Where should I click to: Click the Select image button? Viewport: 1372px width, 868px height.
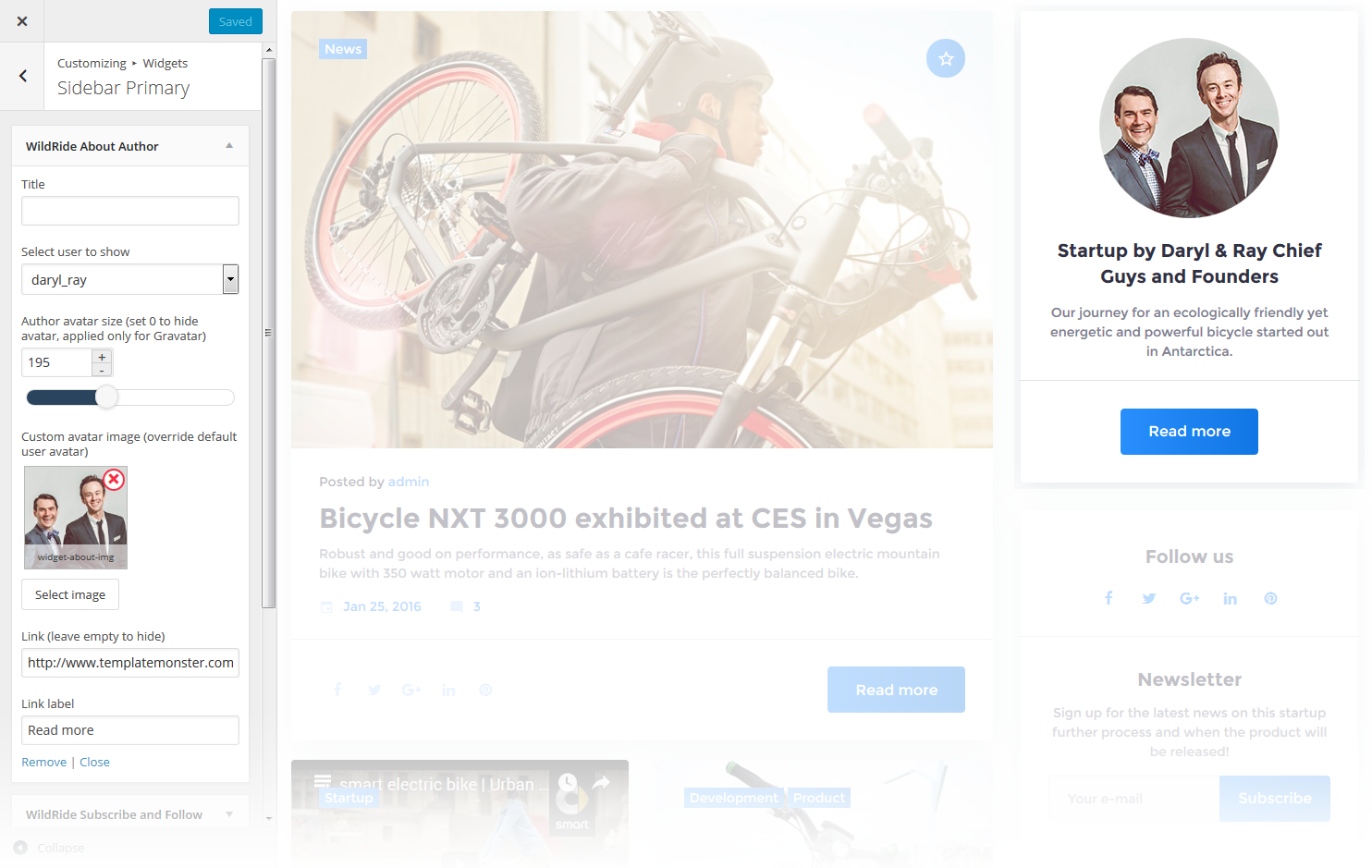click(x=70, y=594)
